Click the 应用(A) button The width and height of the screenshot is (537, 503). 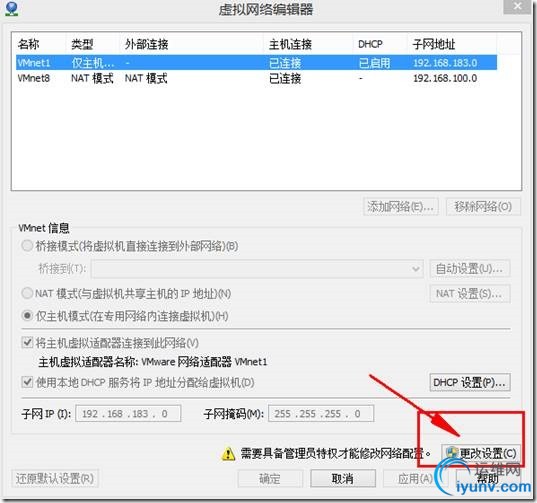point(414,478)
